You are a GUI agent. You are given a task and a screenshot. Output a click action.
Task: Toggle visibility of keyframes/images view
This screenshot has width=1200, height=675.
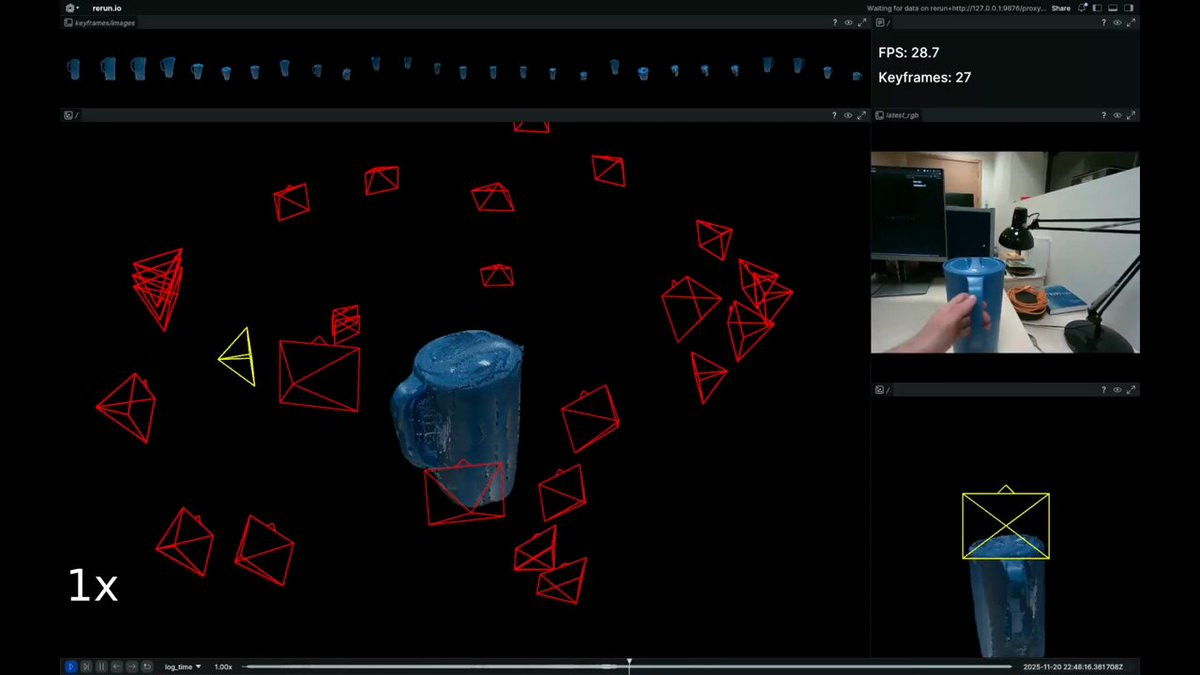click(x=848, y=22)
